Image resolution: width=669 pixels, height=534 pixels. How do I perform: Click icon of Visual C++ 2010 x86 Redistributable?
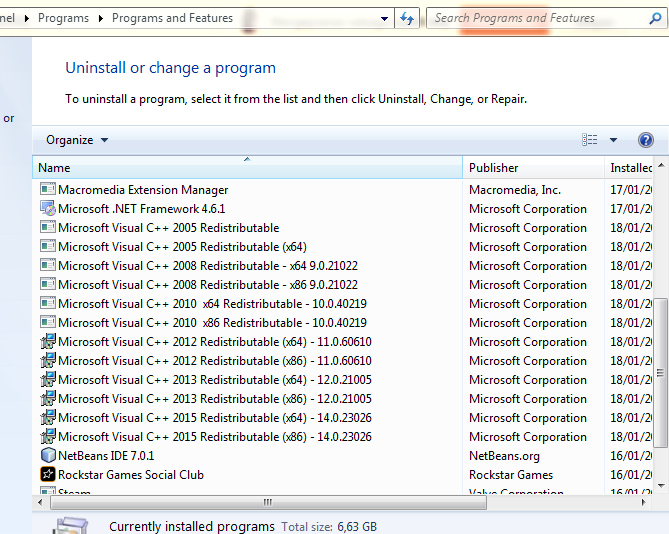click(x=48, y=322)
